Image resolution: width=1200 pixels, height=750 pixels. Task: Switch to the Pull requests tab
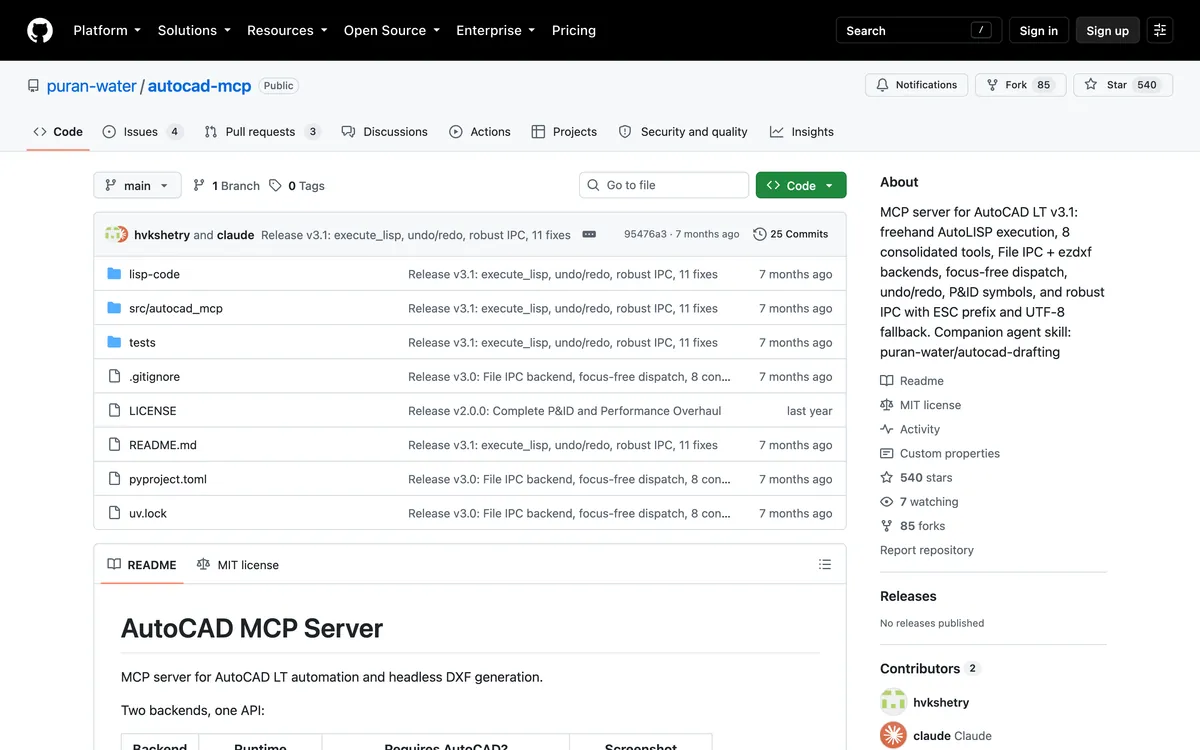262,132
